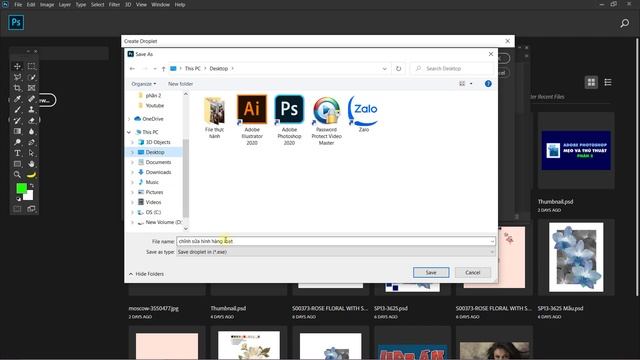This screenshot has height=360, width=640.
Task: Open the Photoshop search icon
Action: point(624,23)
